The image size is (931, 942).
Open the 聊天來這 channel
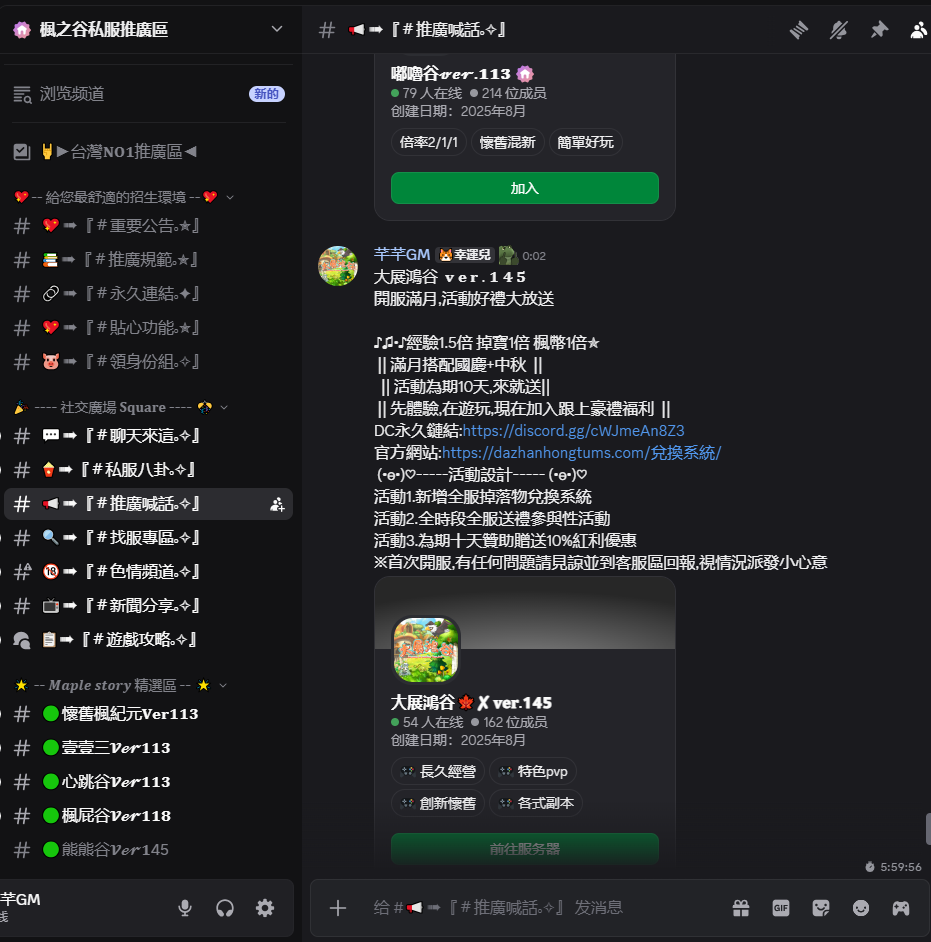(148, 436)
